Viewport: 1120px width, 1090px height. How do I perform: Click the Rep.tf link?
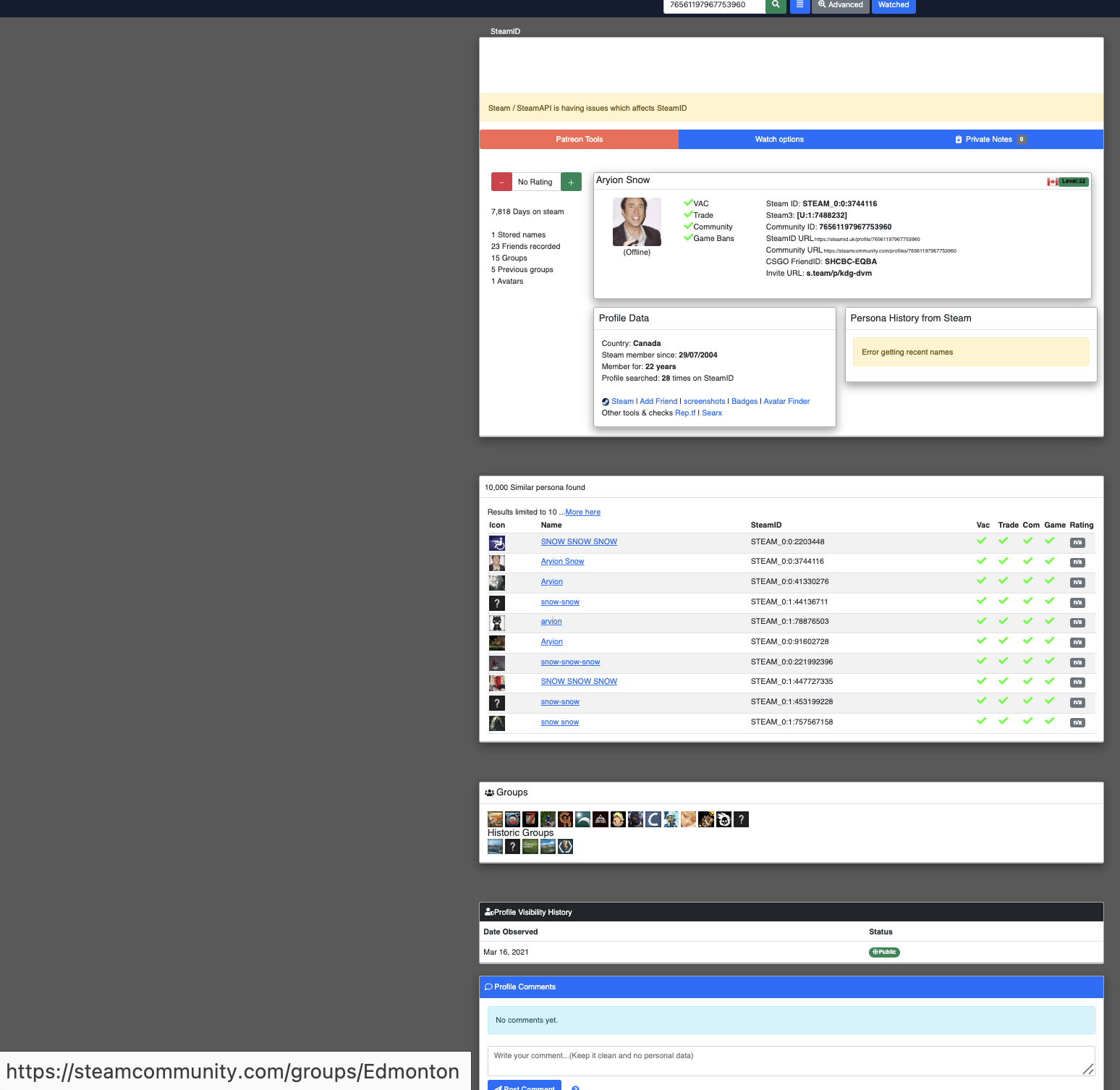[x=684, y=413]
